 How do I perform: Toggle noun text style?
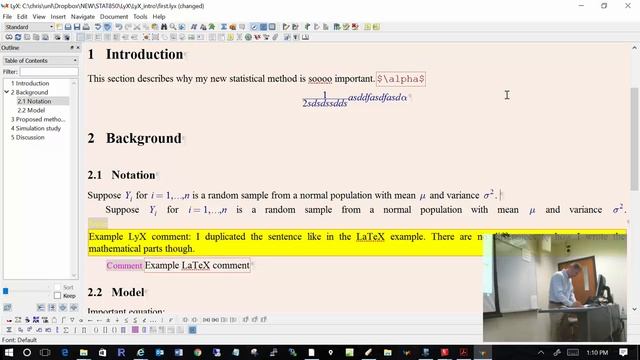203,27
